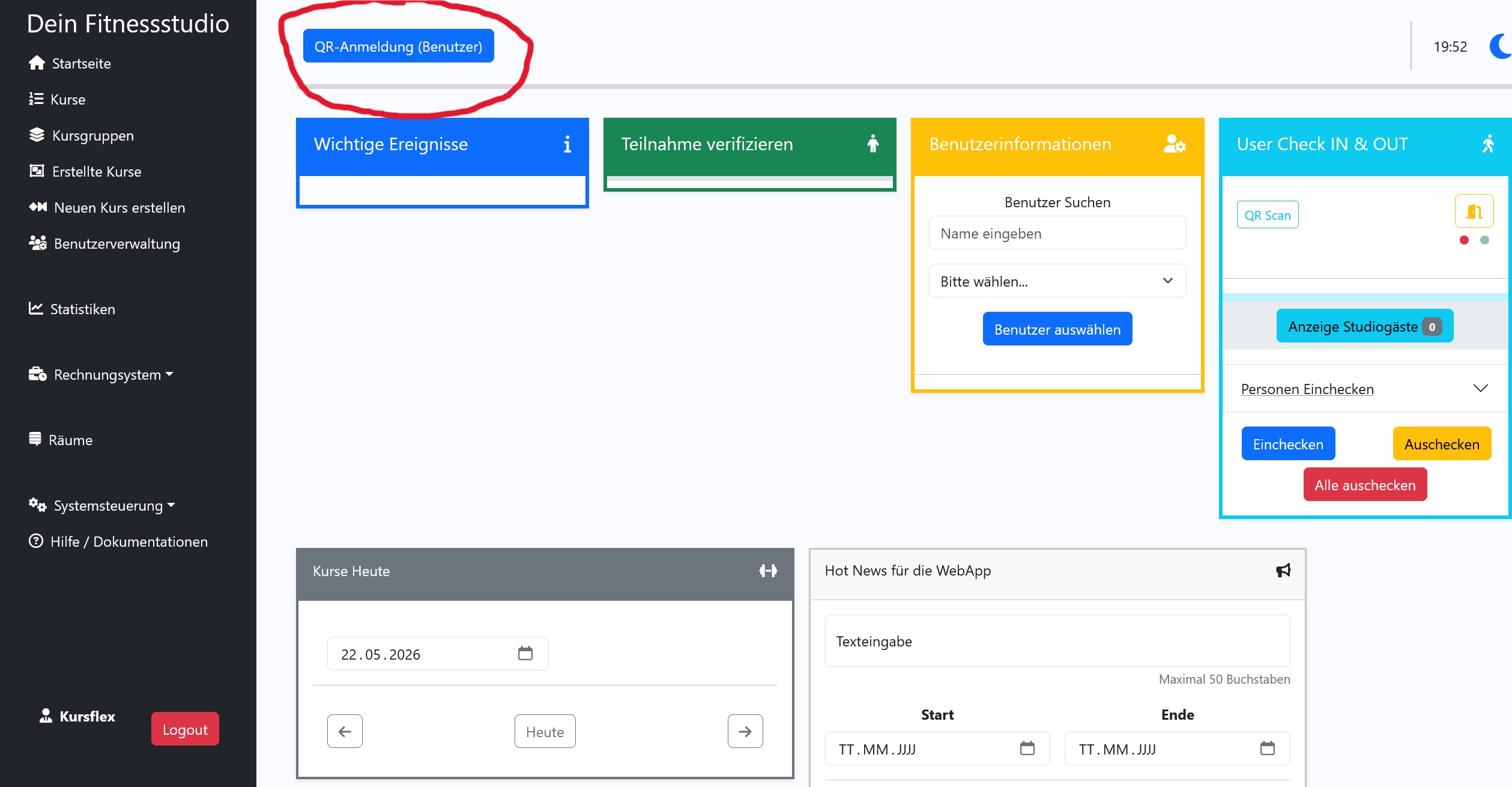Click the Name eingeben search field

point(1057,233)
